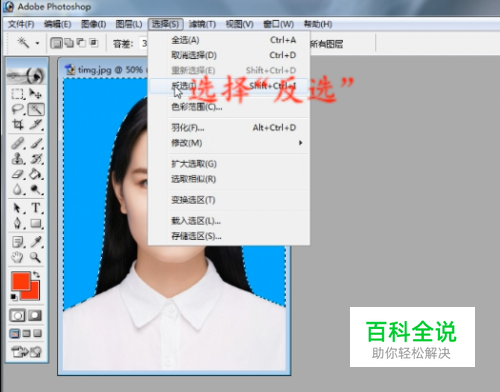
Task: Choose 全选(A) from Select menu
Action: pos(229,40)
